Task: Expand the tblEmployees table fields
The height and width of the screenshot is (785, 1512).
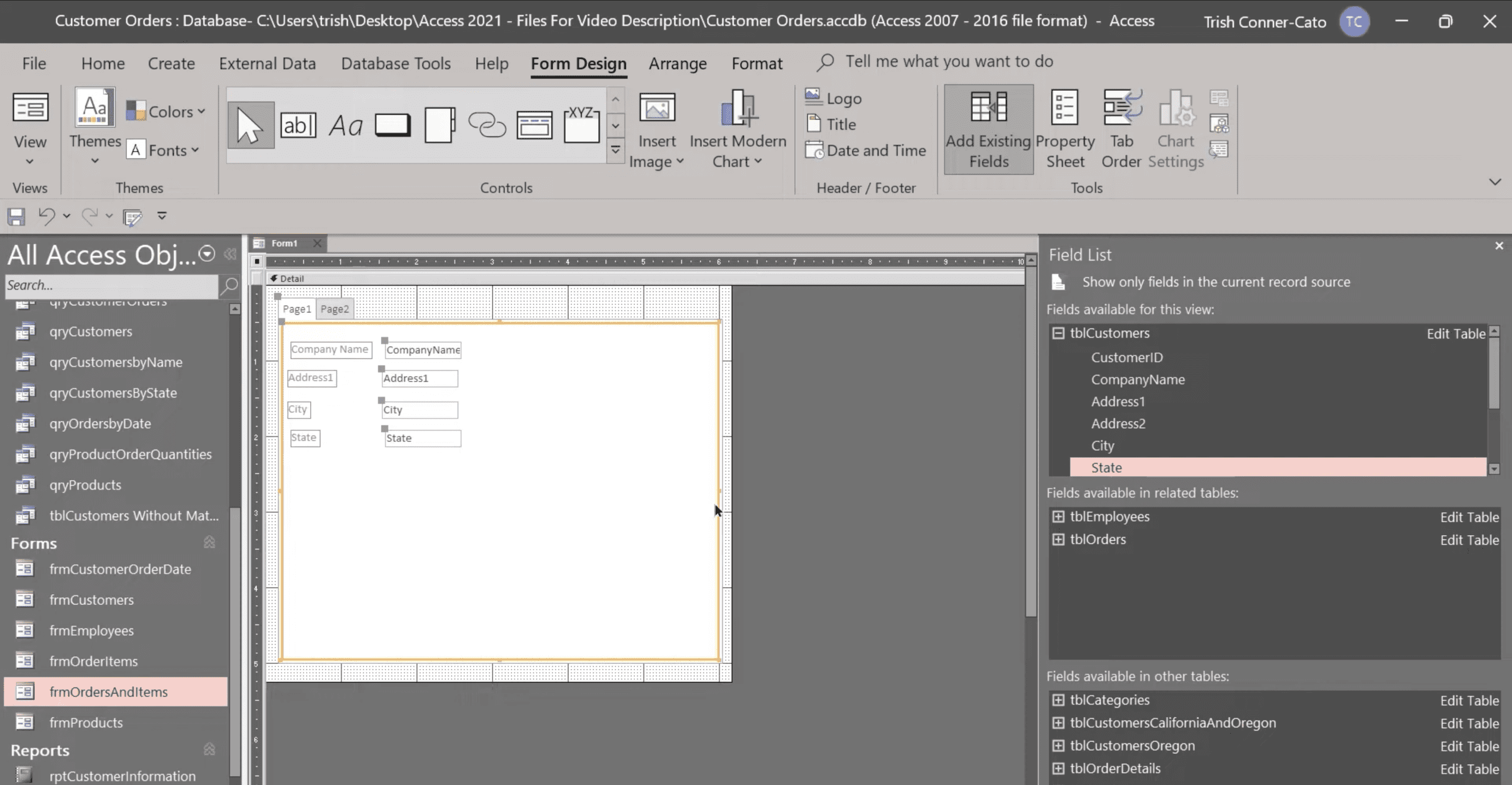Action: [1058, 517]
